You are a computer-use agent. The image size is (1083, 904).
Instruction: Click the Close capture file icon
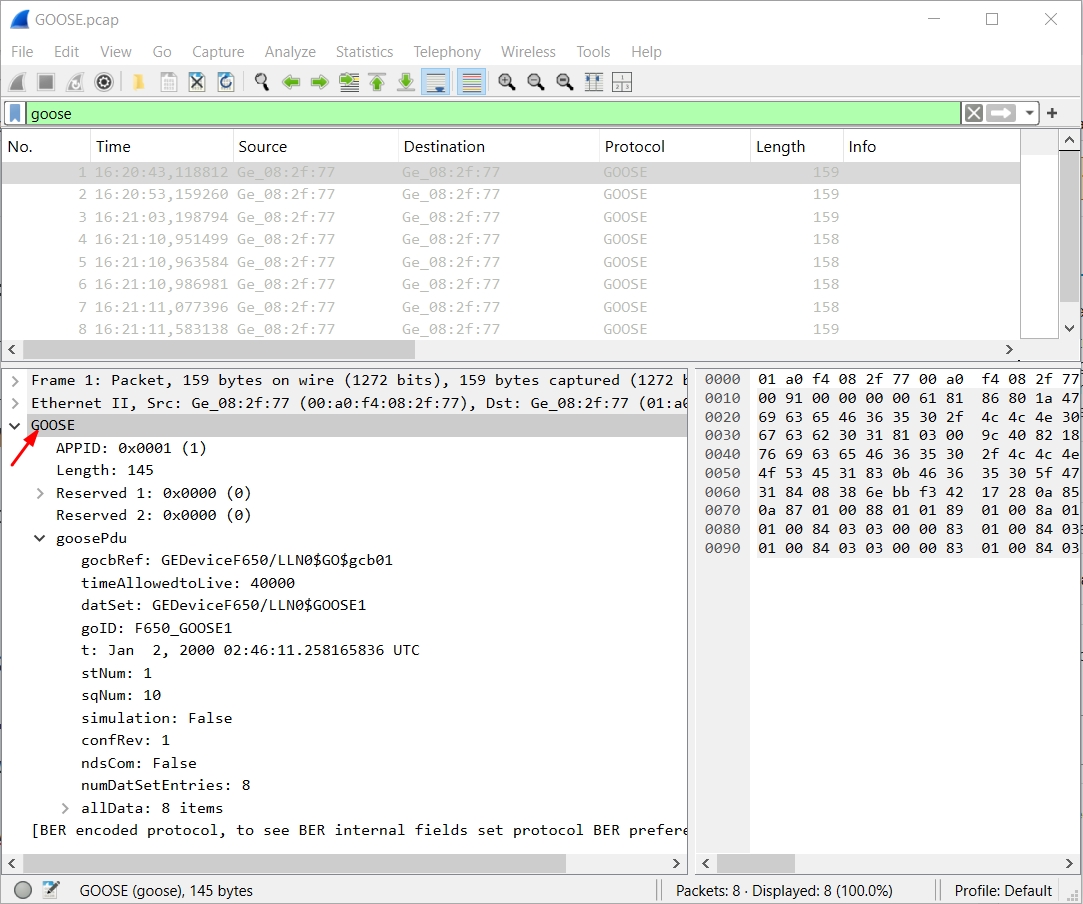(196, 82)
